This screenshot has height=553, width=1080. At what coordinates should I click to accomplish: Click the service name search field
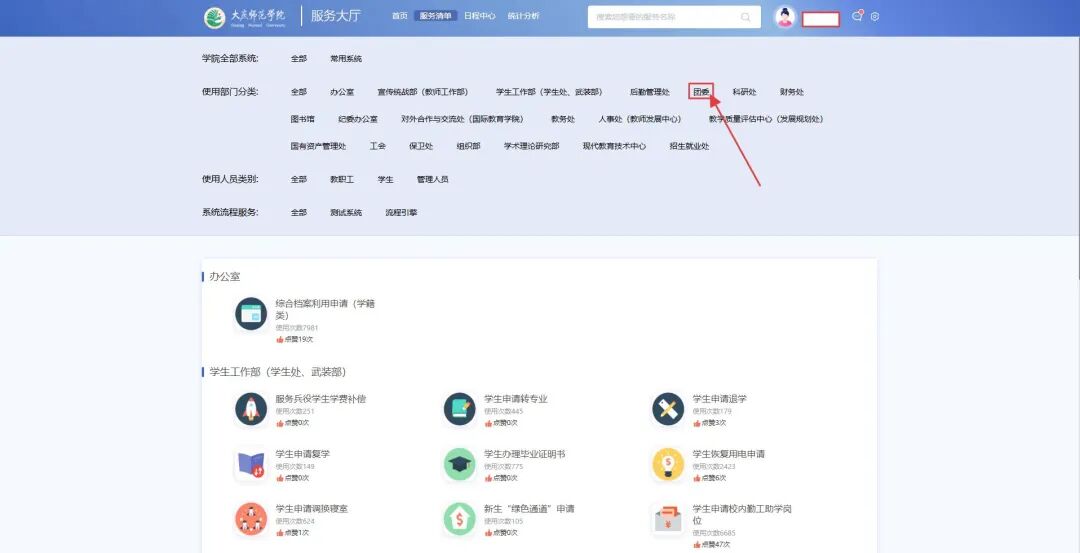tap(674, 17)
